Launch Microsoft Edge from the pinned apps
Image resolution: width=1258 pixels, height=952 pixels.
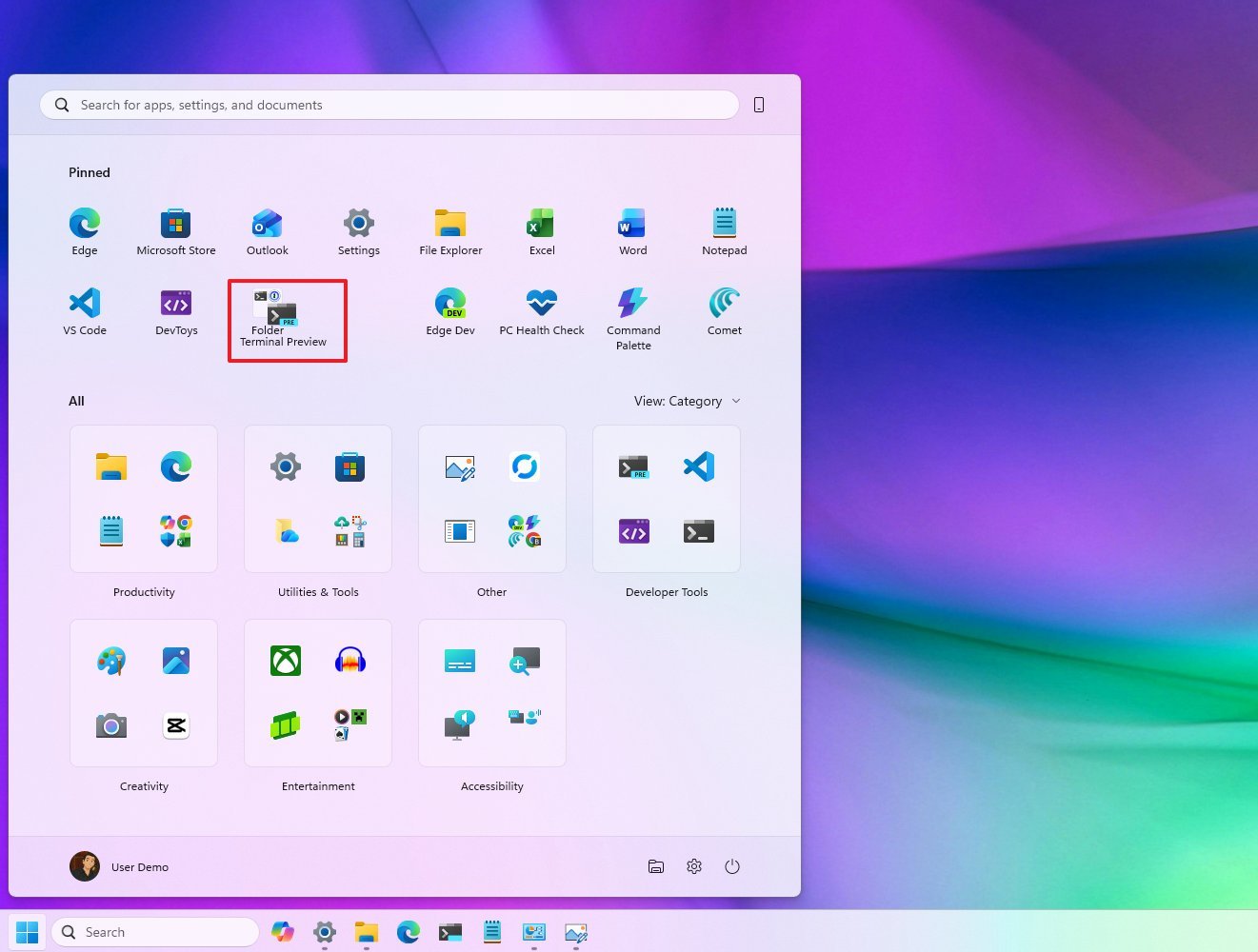(84, 228)
